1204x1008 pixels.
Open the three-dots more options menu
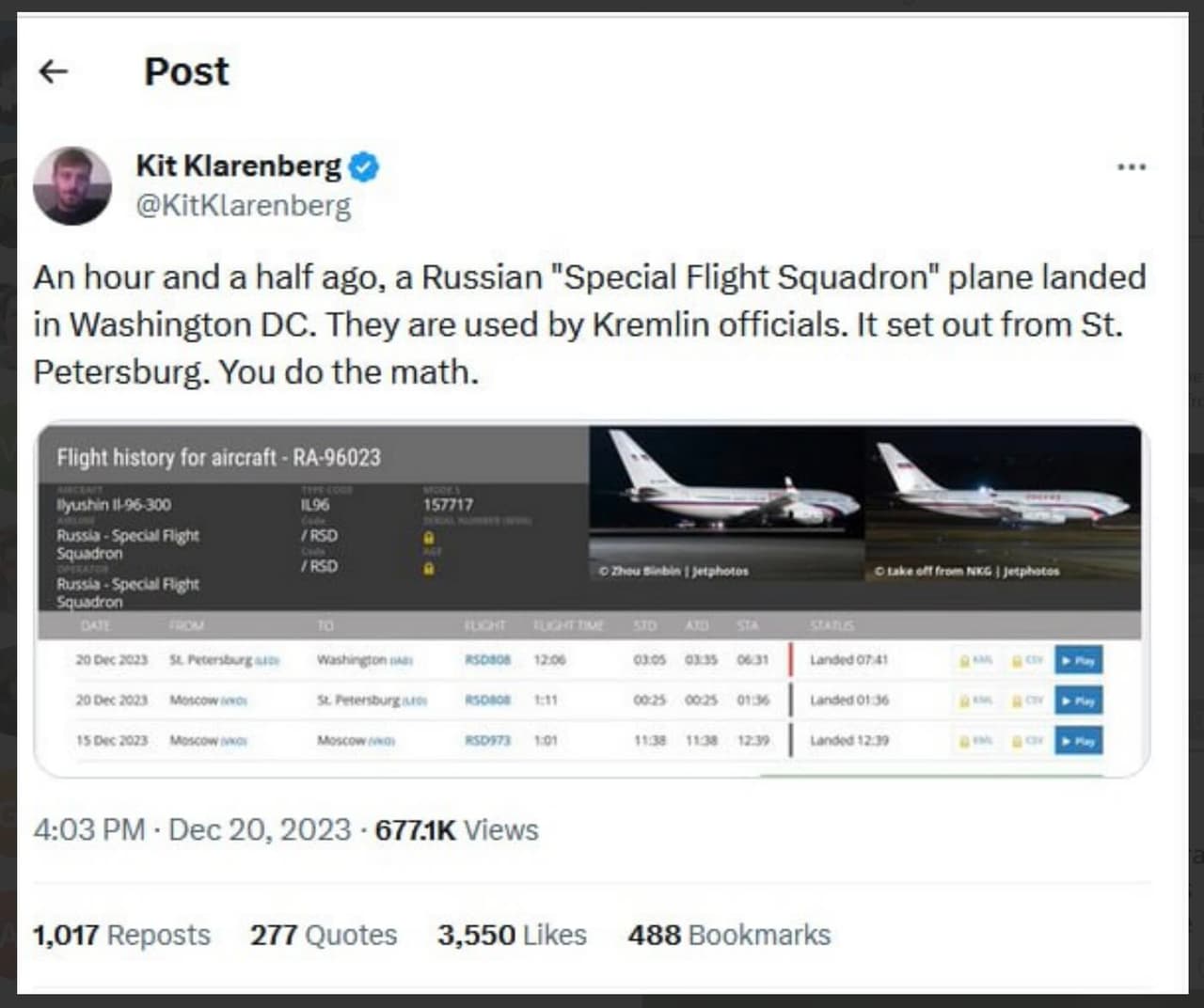[x=1131, y=166]
